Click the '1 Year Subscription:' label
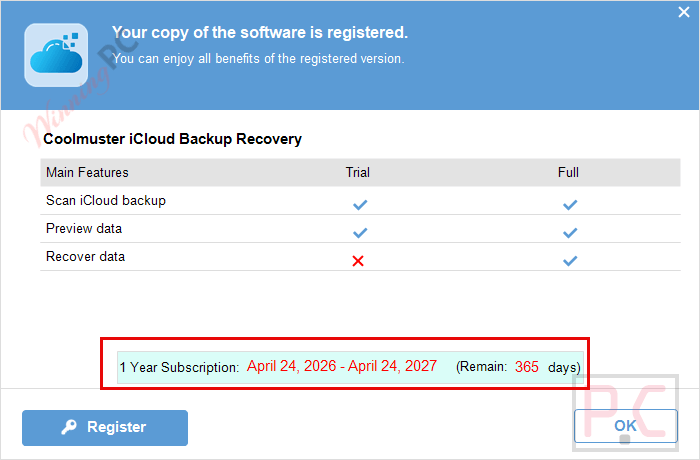The width and height of the screenshot is (700, 460). pyautogui.click(x=179, y=367)
